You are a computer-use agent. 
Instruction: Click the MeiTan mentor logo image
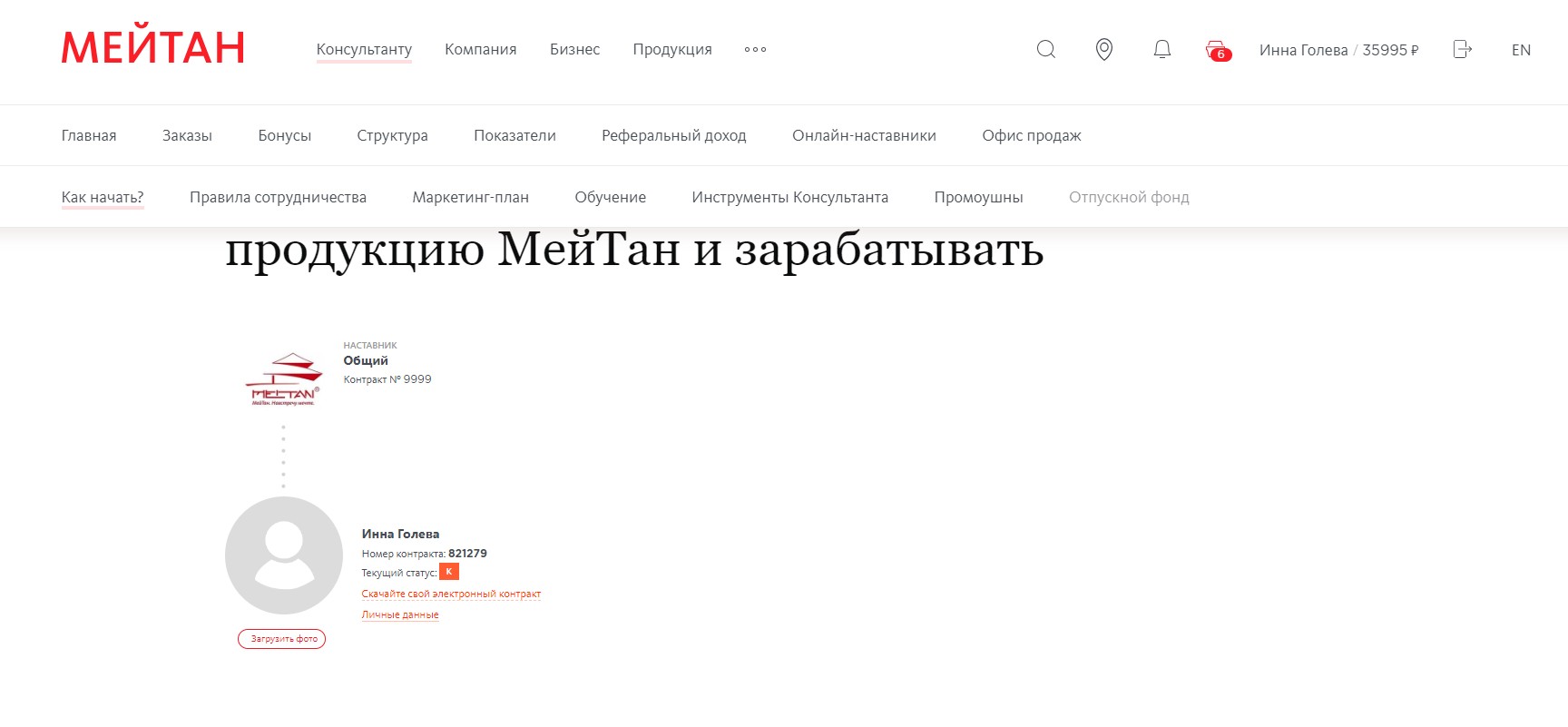(x=284, y=379)
